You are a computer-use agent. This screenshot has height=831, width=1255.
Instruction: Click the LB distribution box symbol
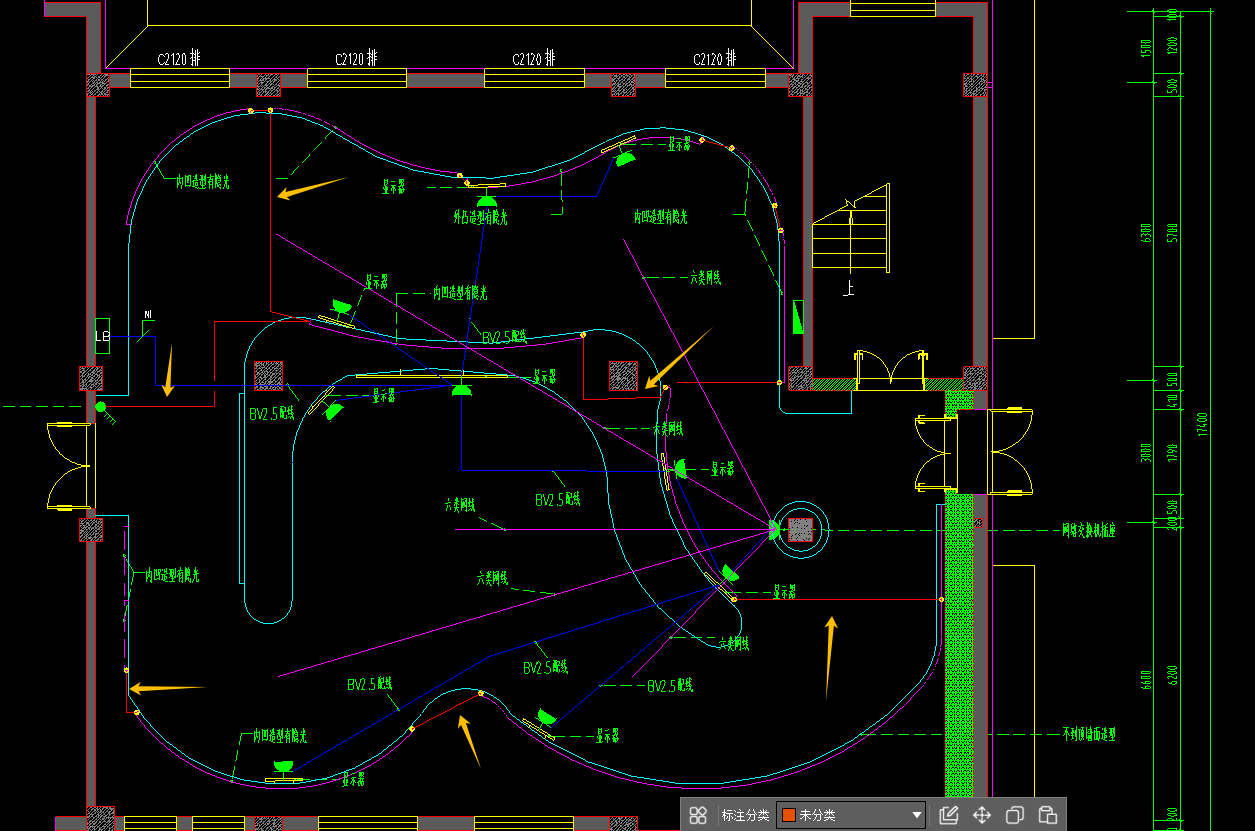(102, 336)
